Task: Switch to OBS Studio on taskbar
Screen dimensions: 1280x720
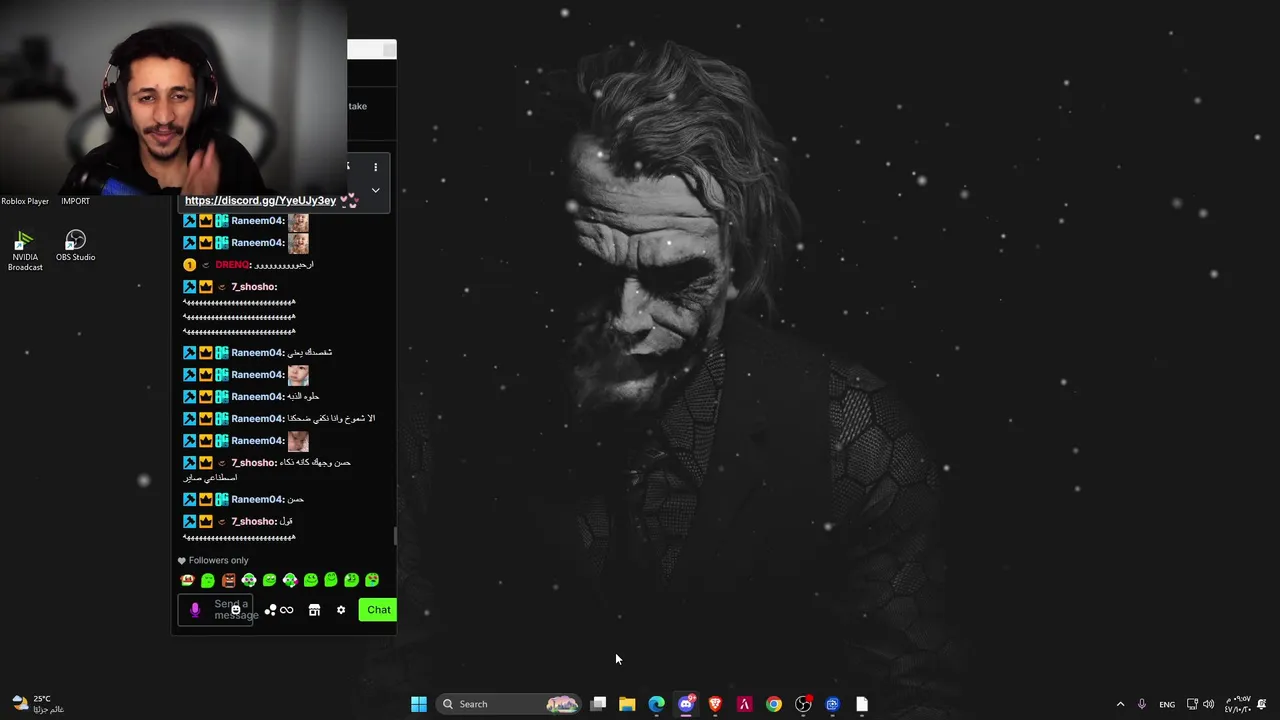Action: [x=803, y=704]
